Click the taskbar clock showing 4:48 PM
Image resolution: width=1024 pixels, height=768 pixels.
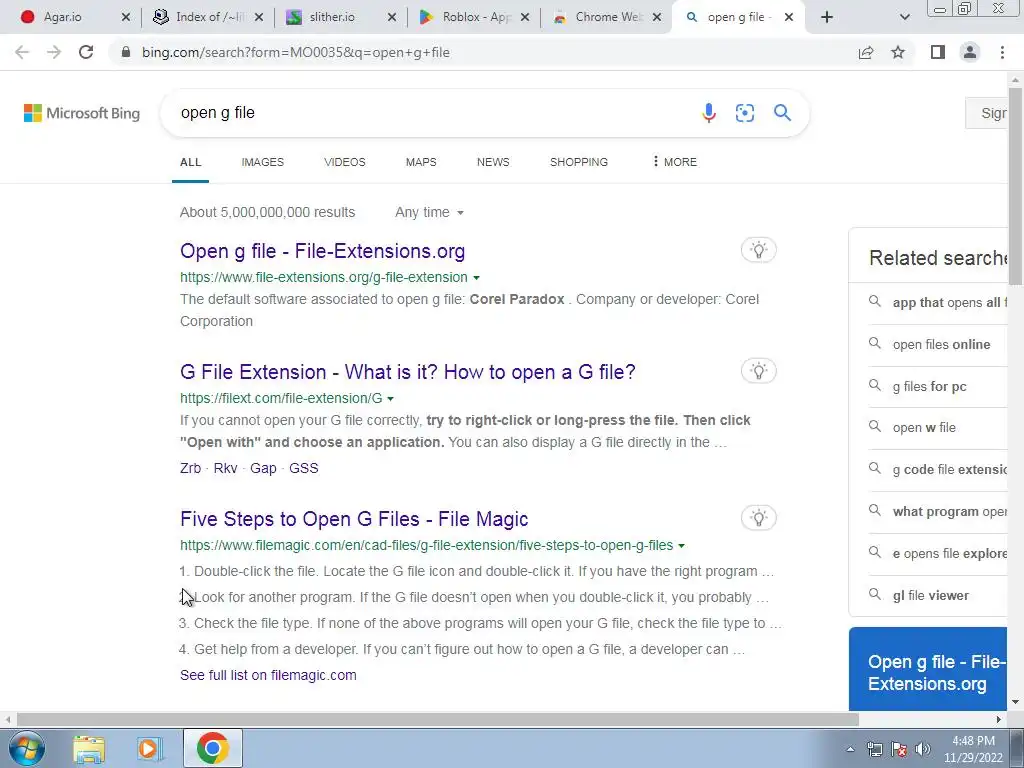[x=972, y=749]
